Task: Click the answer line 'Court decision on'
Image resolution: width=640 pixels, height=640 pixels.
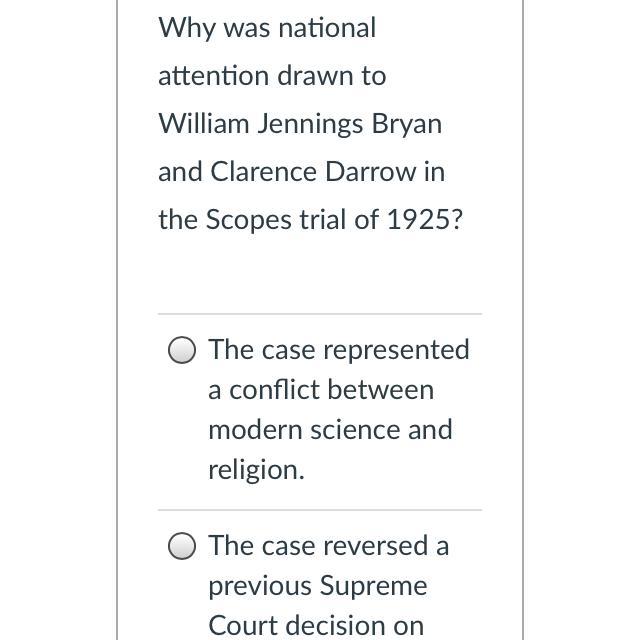Action: (x=316, y=626)
